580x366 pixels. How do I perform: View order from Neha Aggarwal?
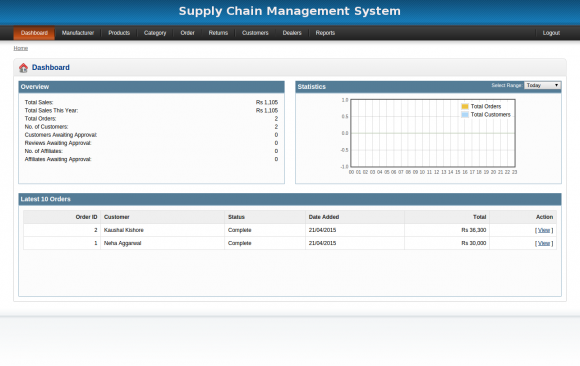(544, 243)
